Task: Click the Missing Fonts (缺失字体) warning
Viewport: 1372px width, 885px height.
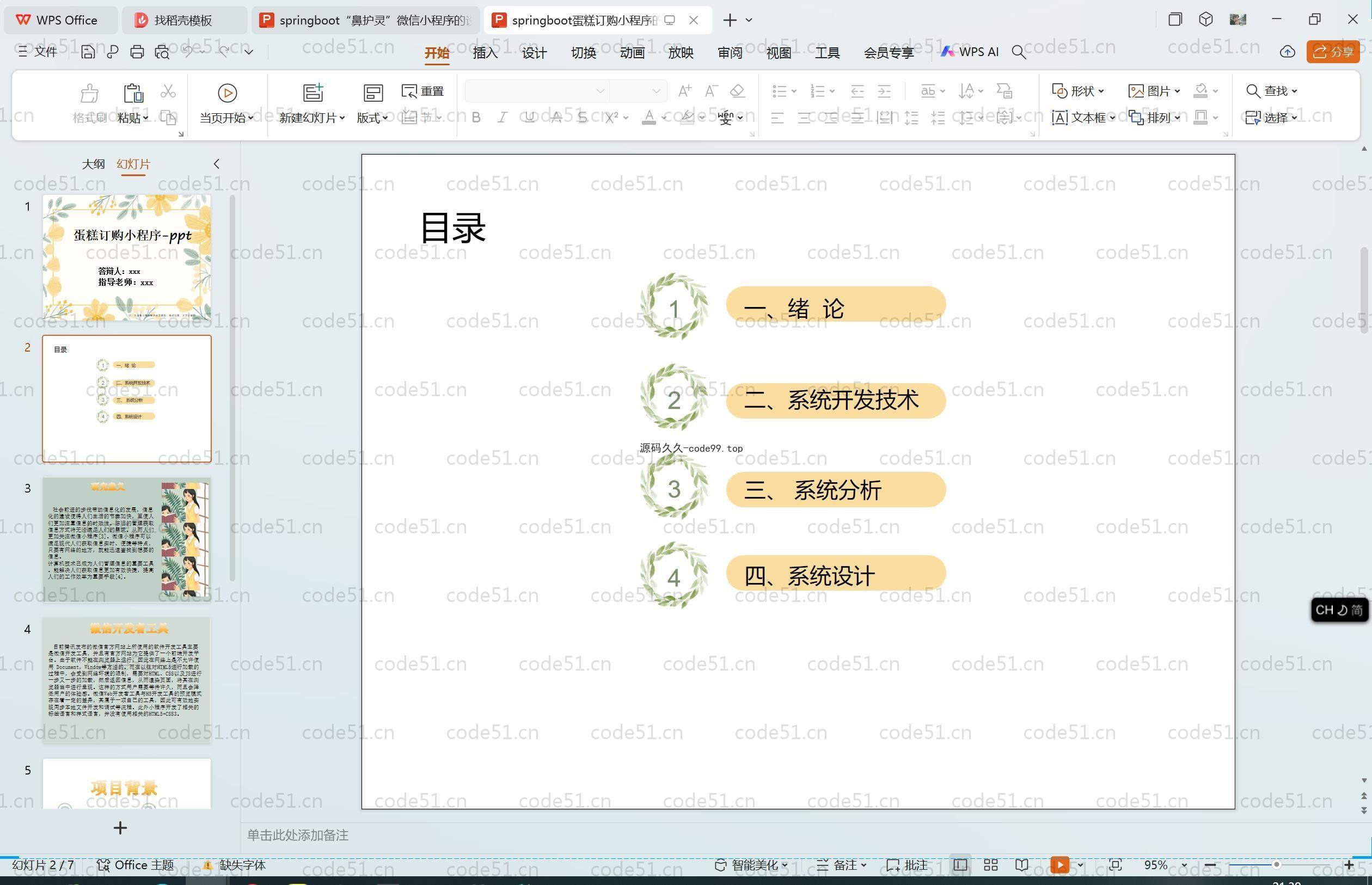Action: pyautogui.click(x=235, y=865)
